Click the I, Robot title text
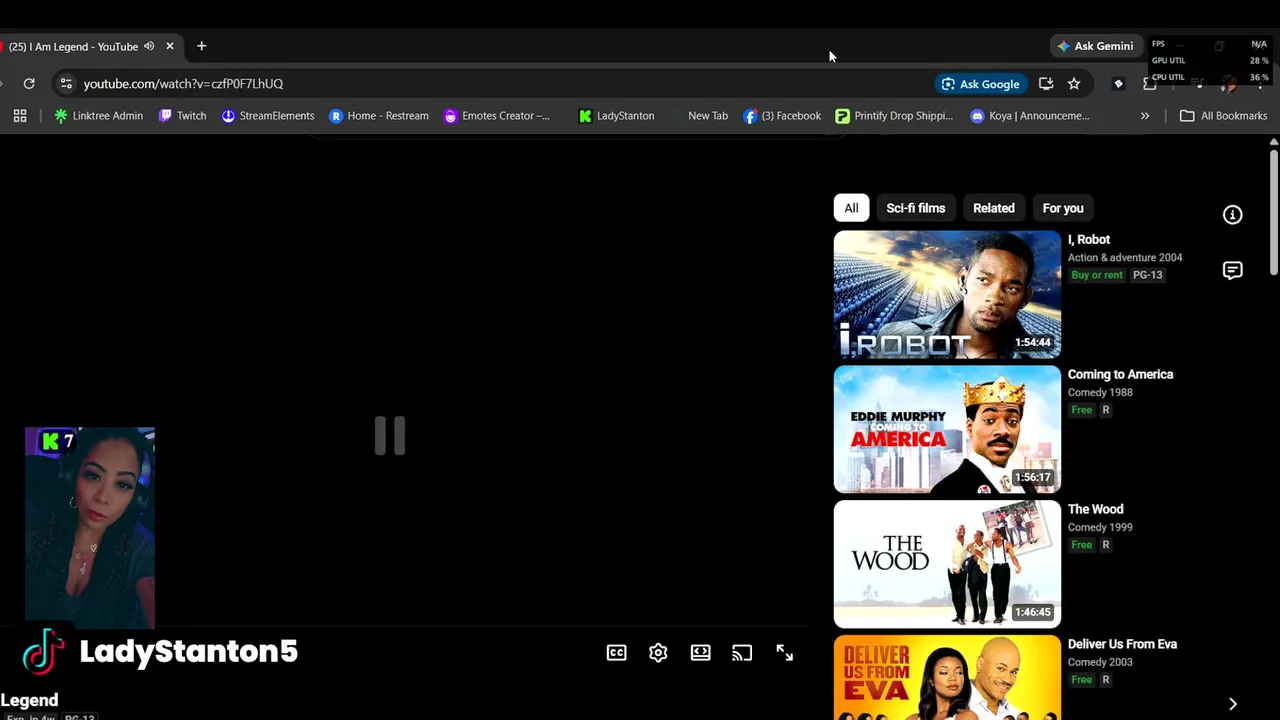Screen dimensions: 1280x720 point(1089,240)
